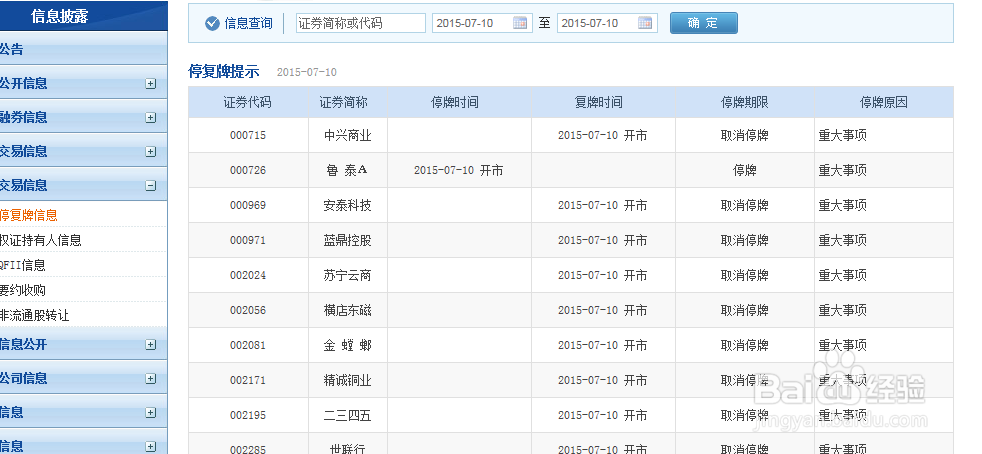Open the start date calendar picker icon
Viewport: 982px width, 454px height.
(520, 23)
